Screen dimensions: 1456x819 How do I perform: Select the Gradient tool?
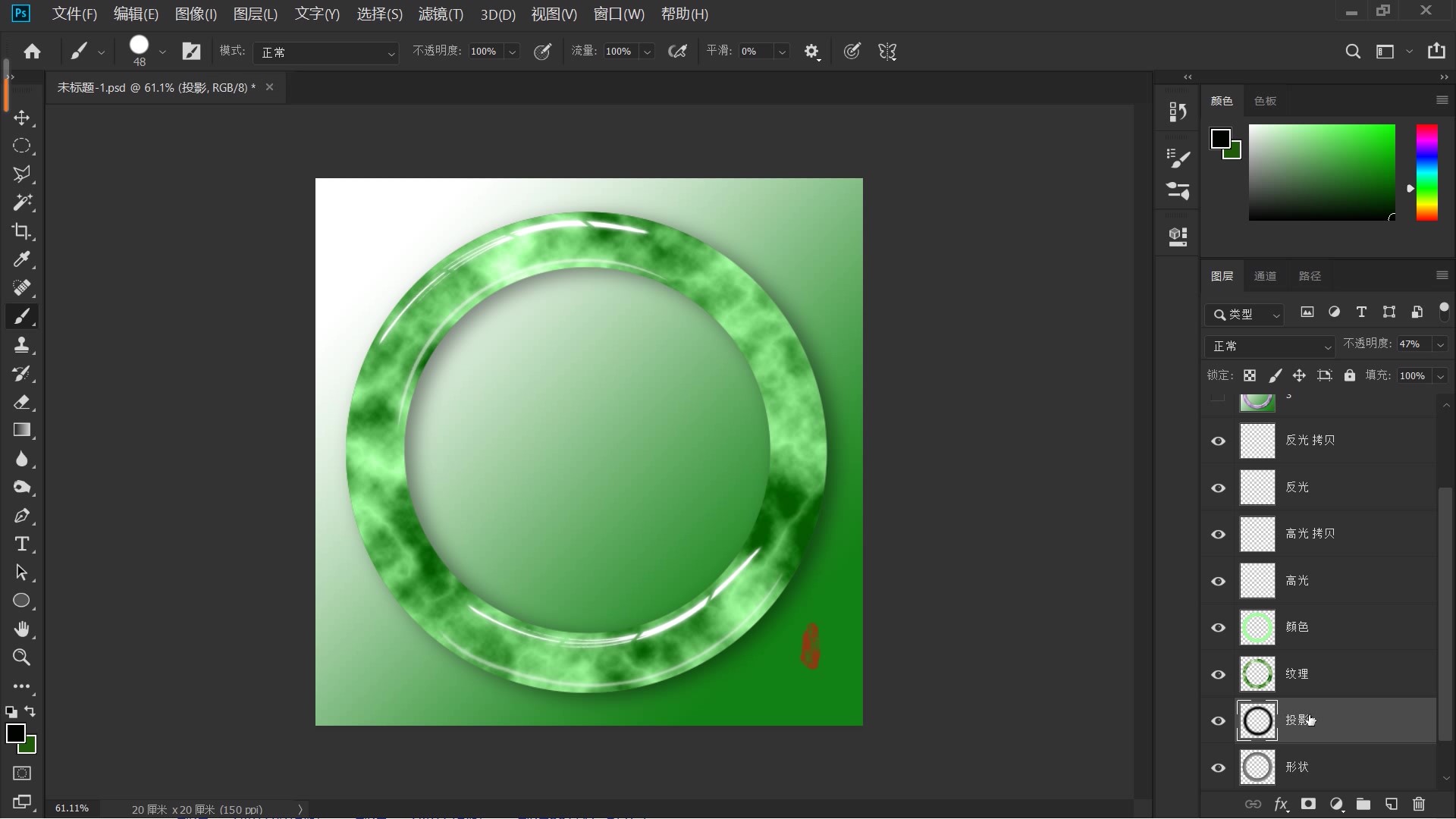pos(22,430)
